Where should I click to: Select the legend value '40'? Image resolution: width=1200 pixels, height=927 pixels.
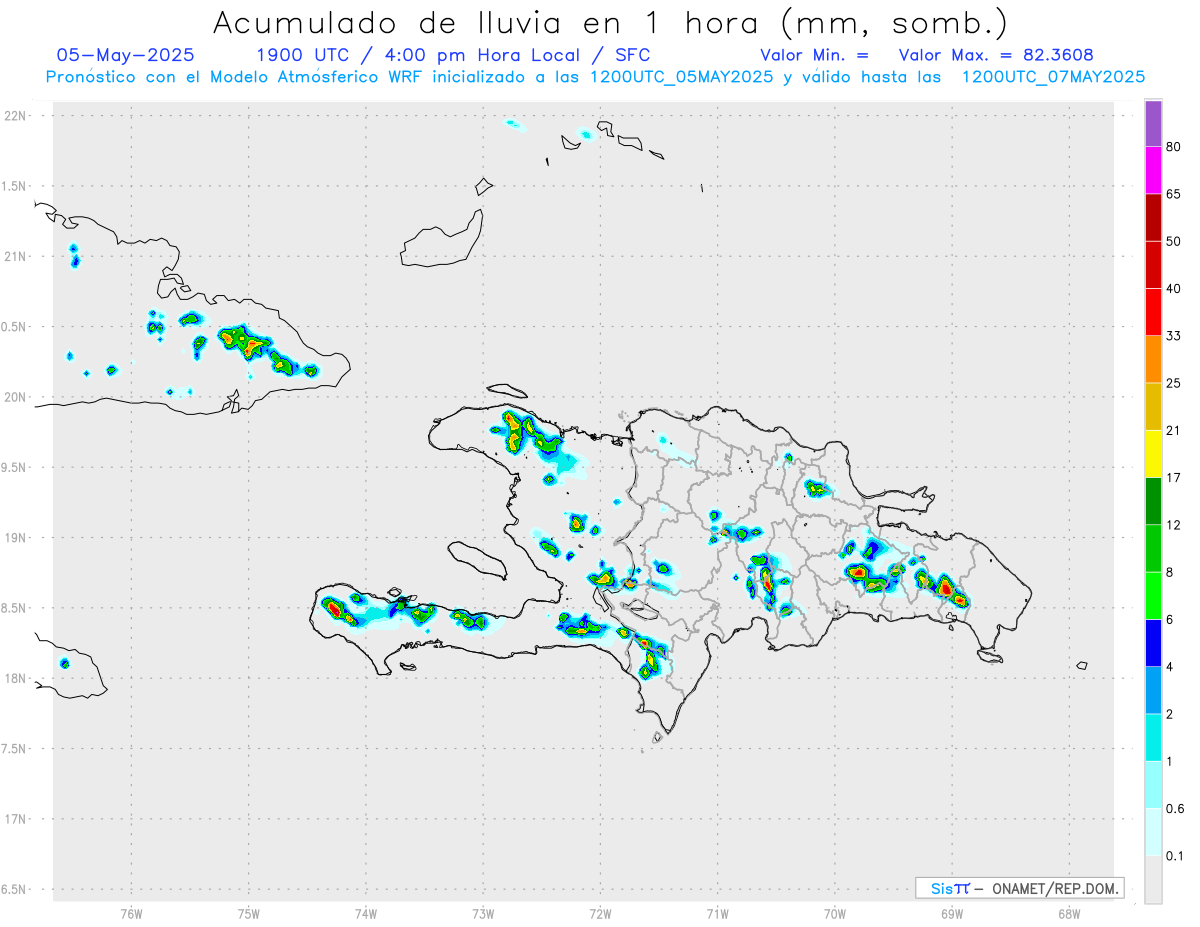[x=1174, y=289]
